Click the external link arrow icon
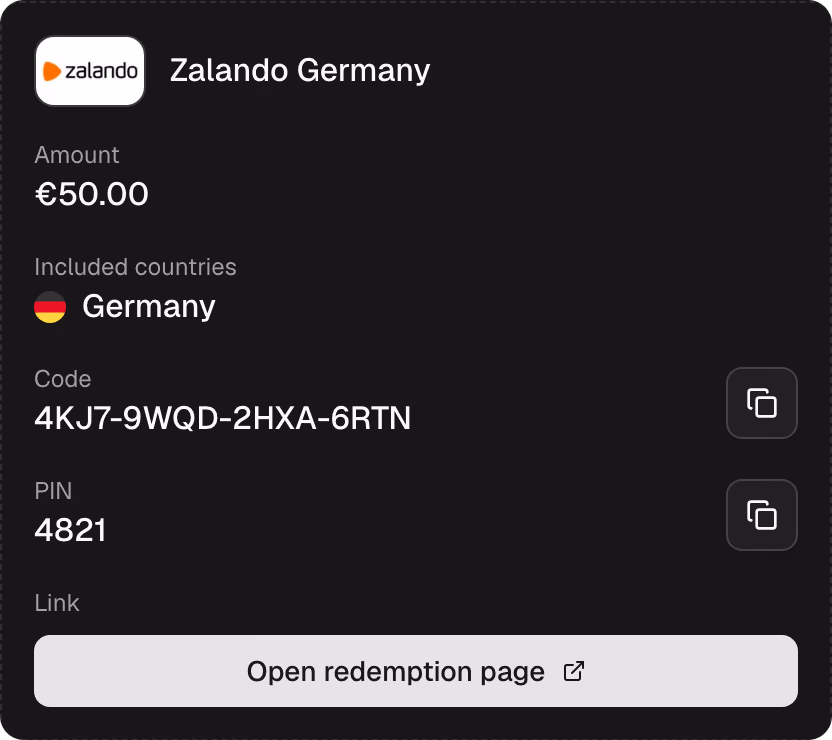Image resolution: width=832 pixels, height=740 pixels. (x=574, y=671)
